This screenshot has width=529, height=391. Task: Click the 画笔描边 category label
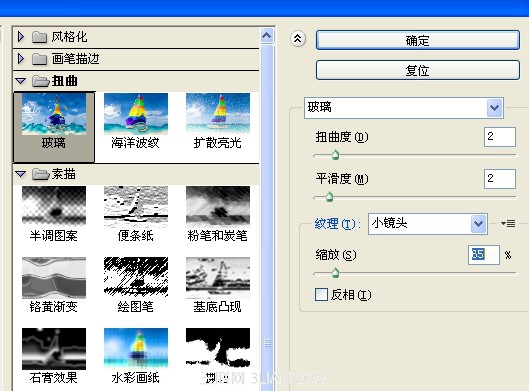click(76, 59)
